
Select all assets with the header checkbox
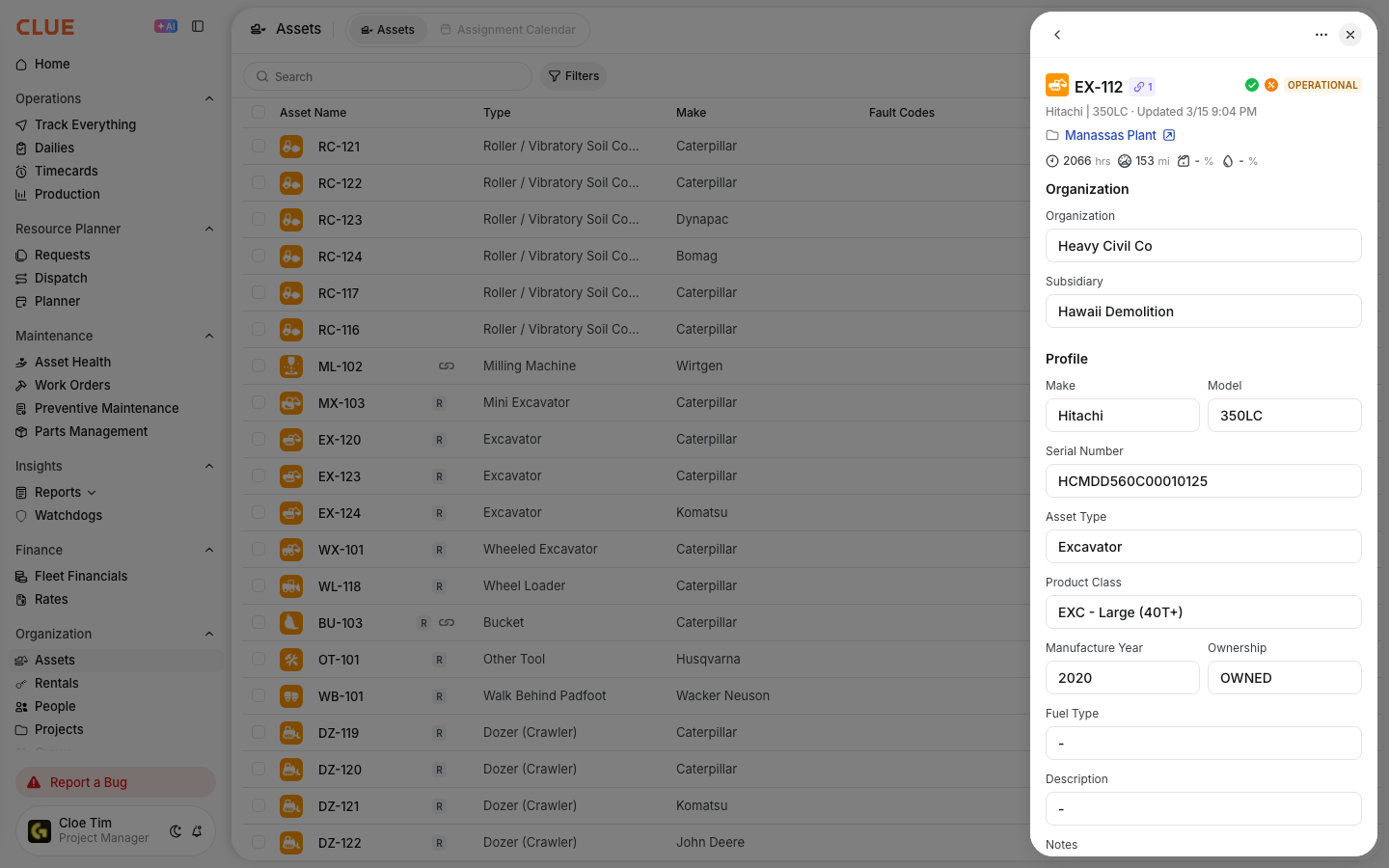pos(259,112)
